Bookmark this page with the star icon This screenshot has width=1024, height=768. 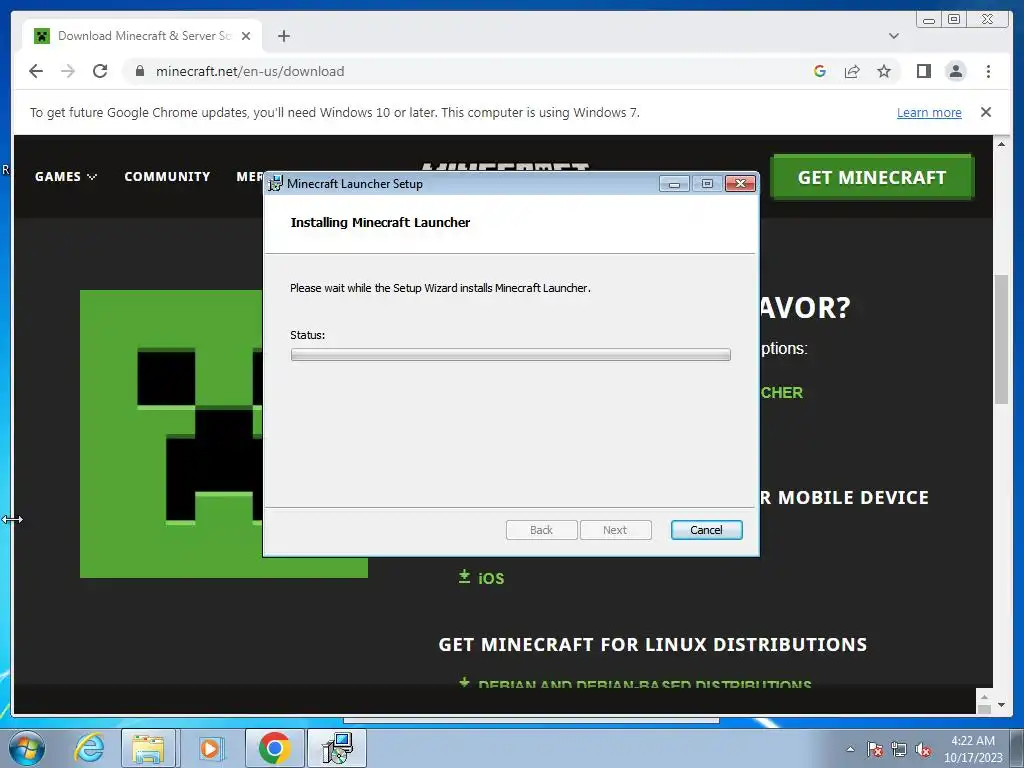884,71
